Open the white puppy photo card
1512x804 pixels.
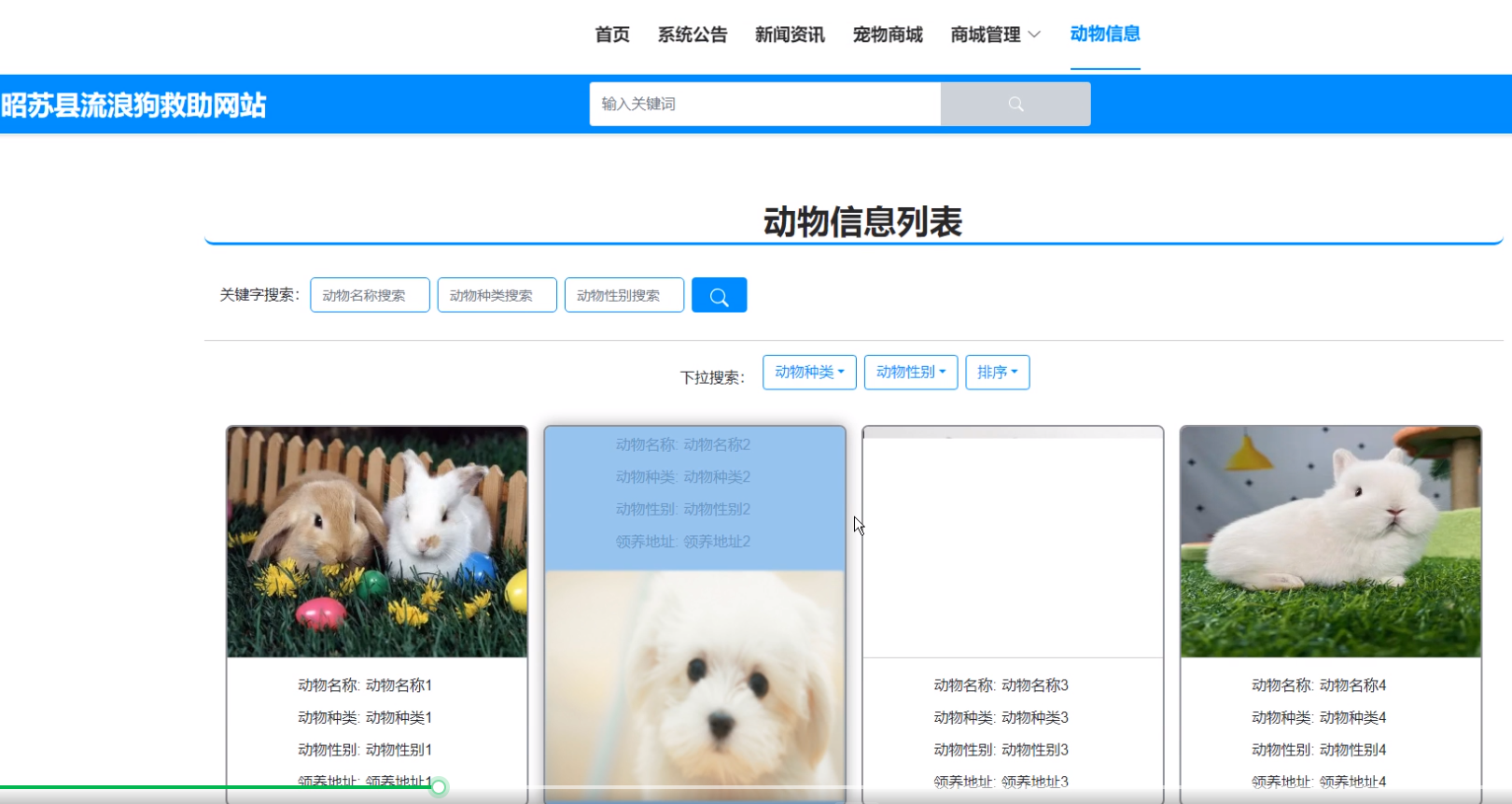pyautogui.click(x=695, y=686)
